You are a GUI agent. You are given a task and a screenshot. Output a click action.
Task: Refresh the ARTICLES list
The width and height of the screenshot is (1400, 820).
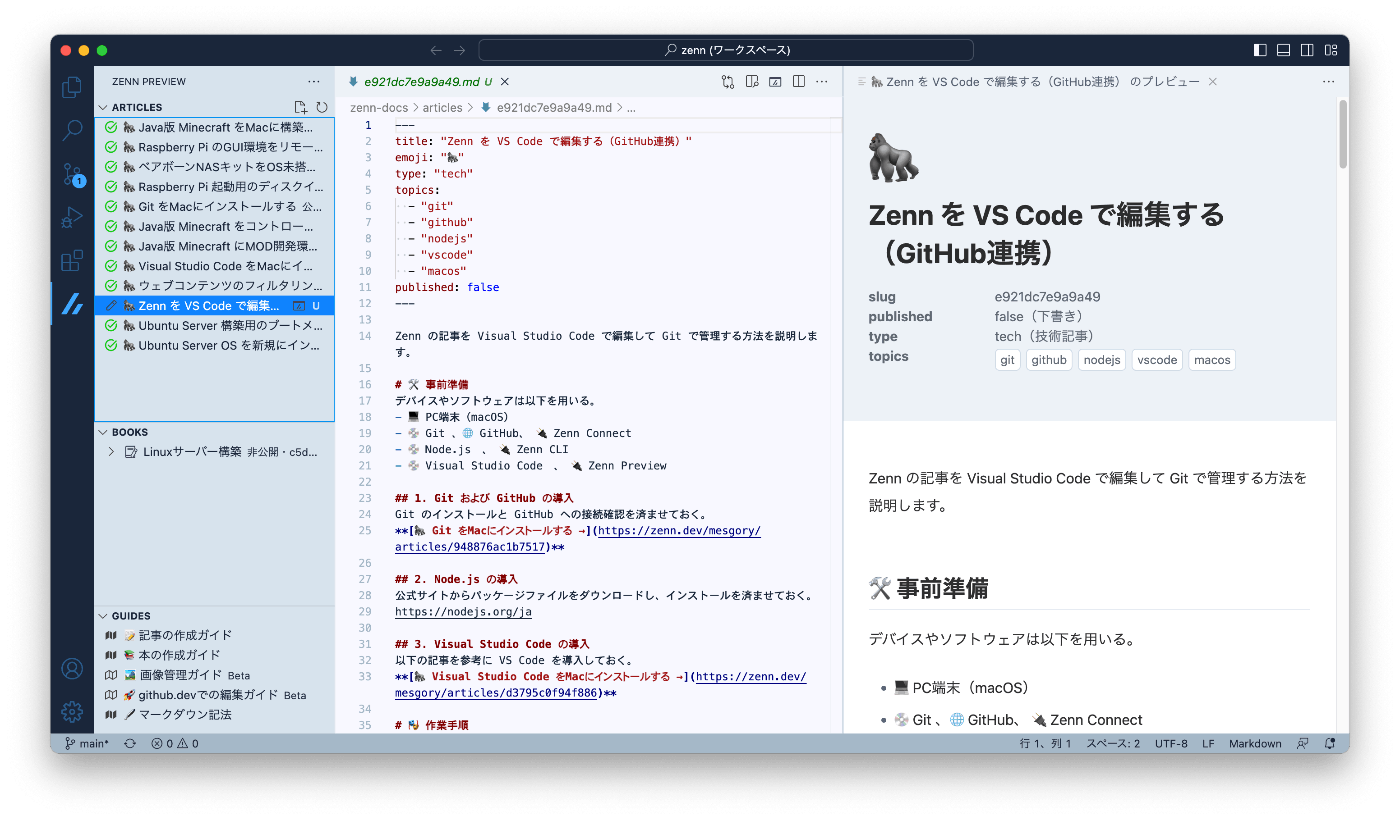[322, 107]
